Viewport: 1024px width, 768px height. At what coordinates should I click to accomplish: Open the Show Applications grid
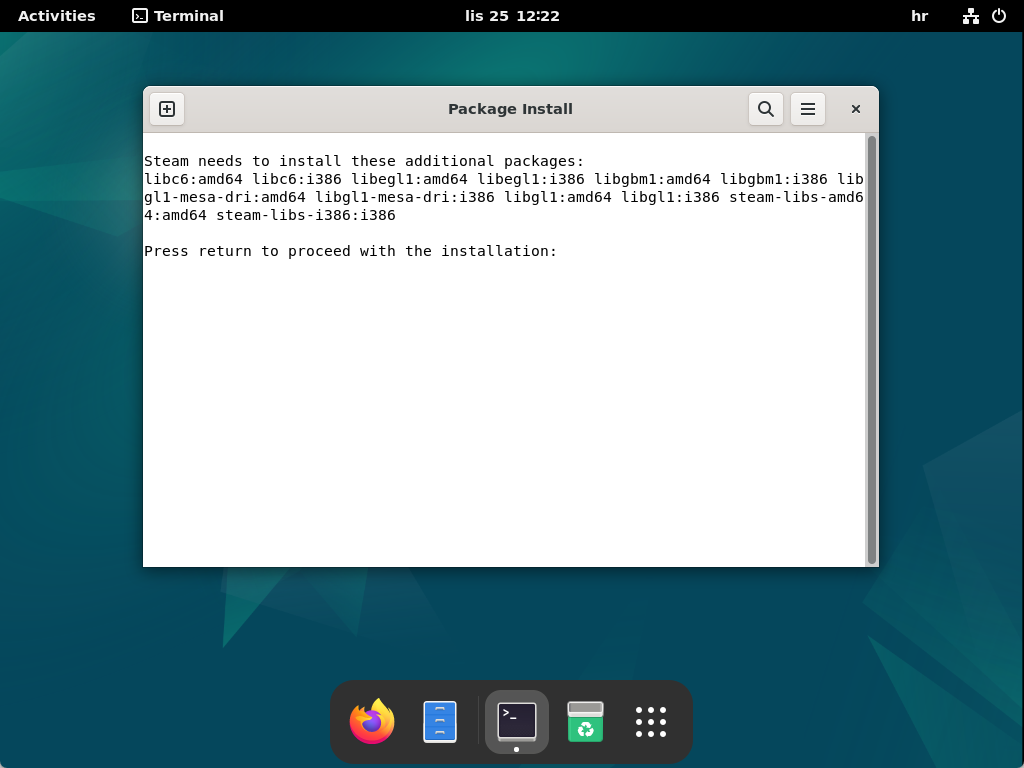point(650,721)
